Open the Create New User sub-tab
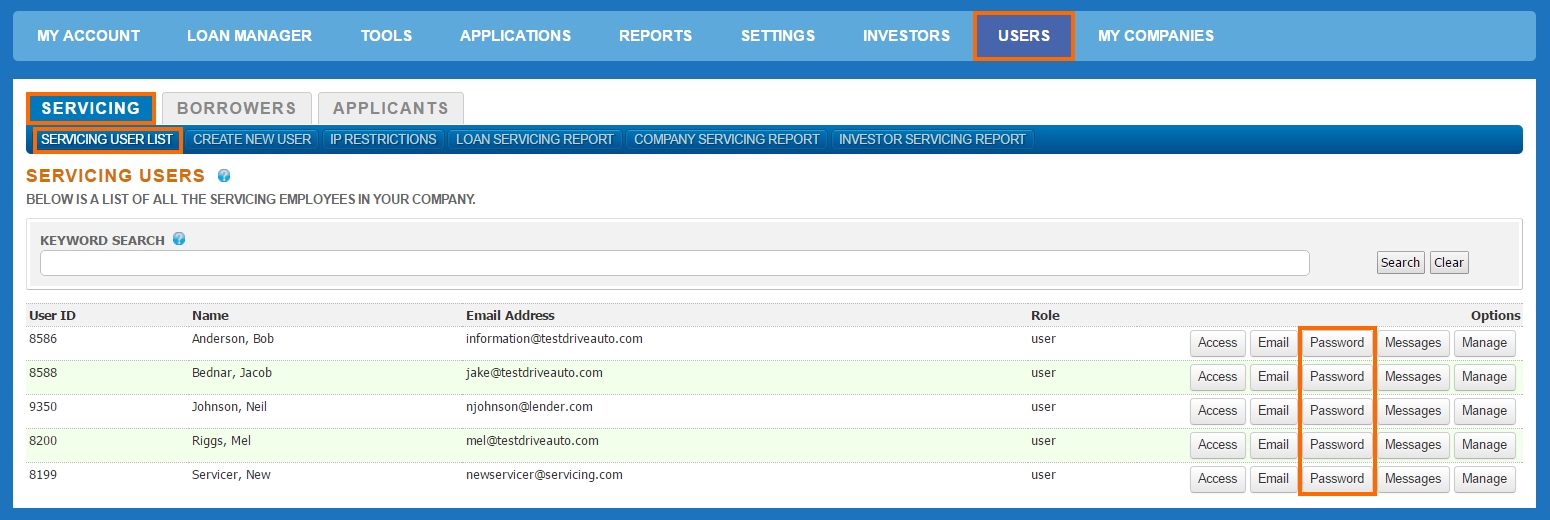This screenshot has height=520, width=1550. (x=252, y=139)
